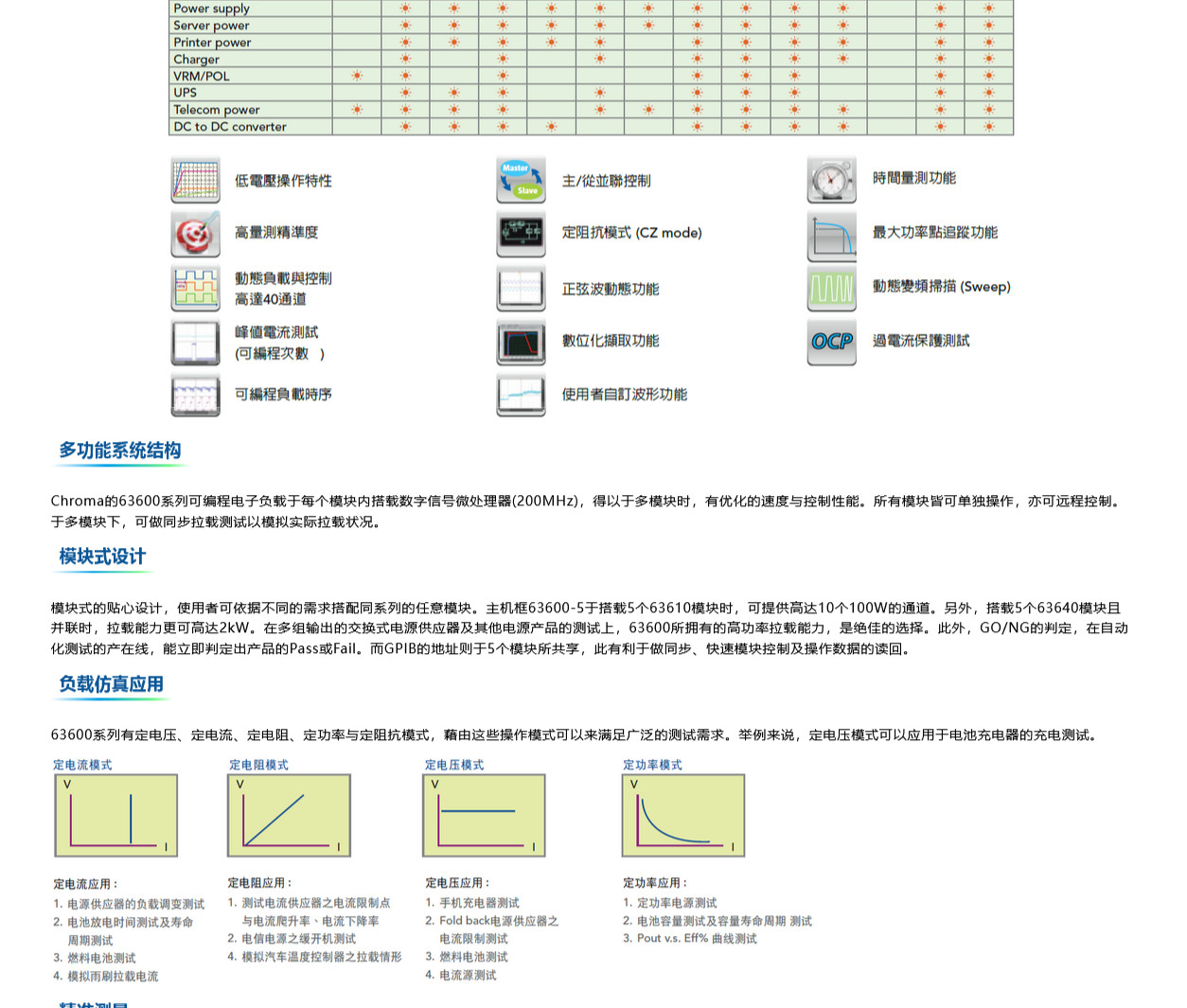Click the sine wave dynamic function icon
Viewport: 1187px width, 1008px height.
pos(521,288)
